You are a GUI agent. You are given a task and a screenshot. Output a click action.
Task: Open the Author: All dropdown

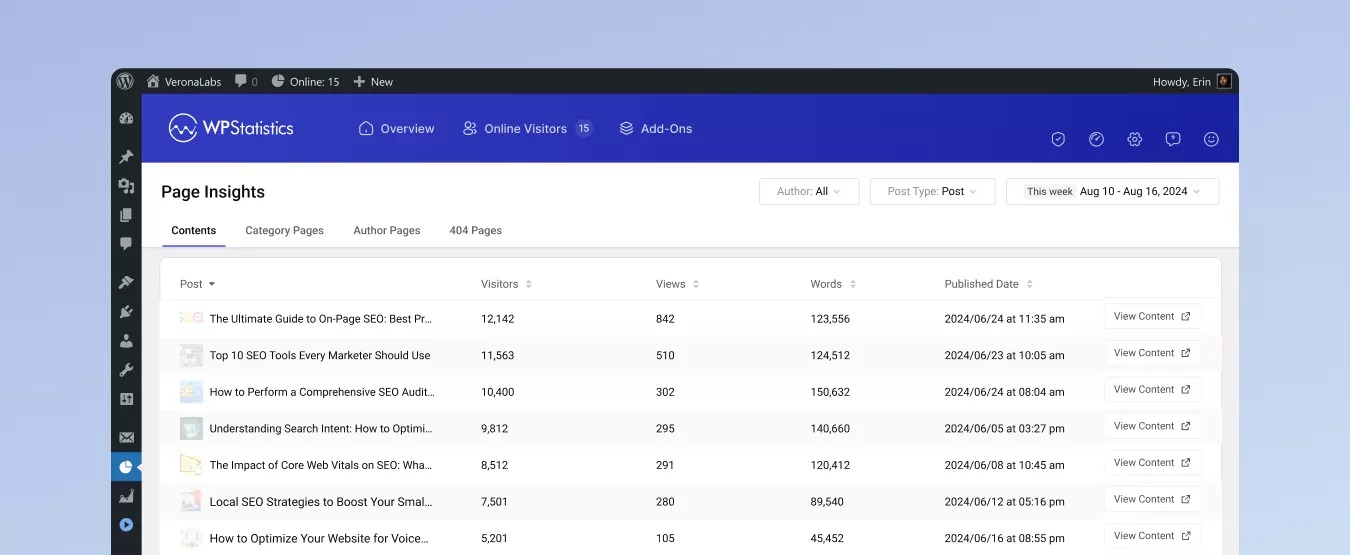coord(809,191)
